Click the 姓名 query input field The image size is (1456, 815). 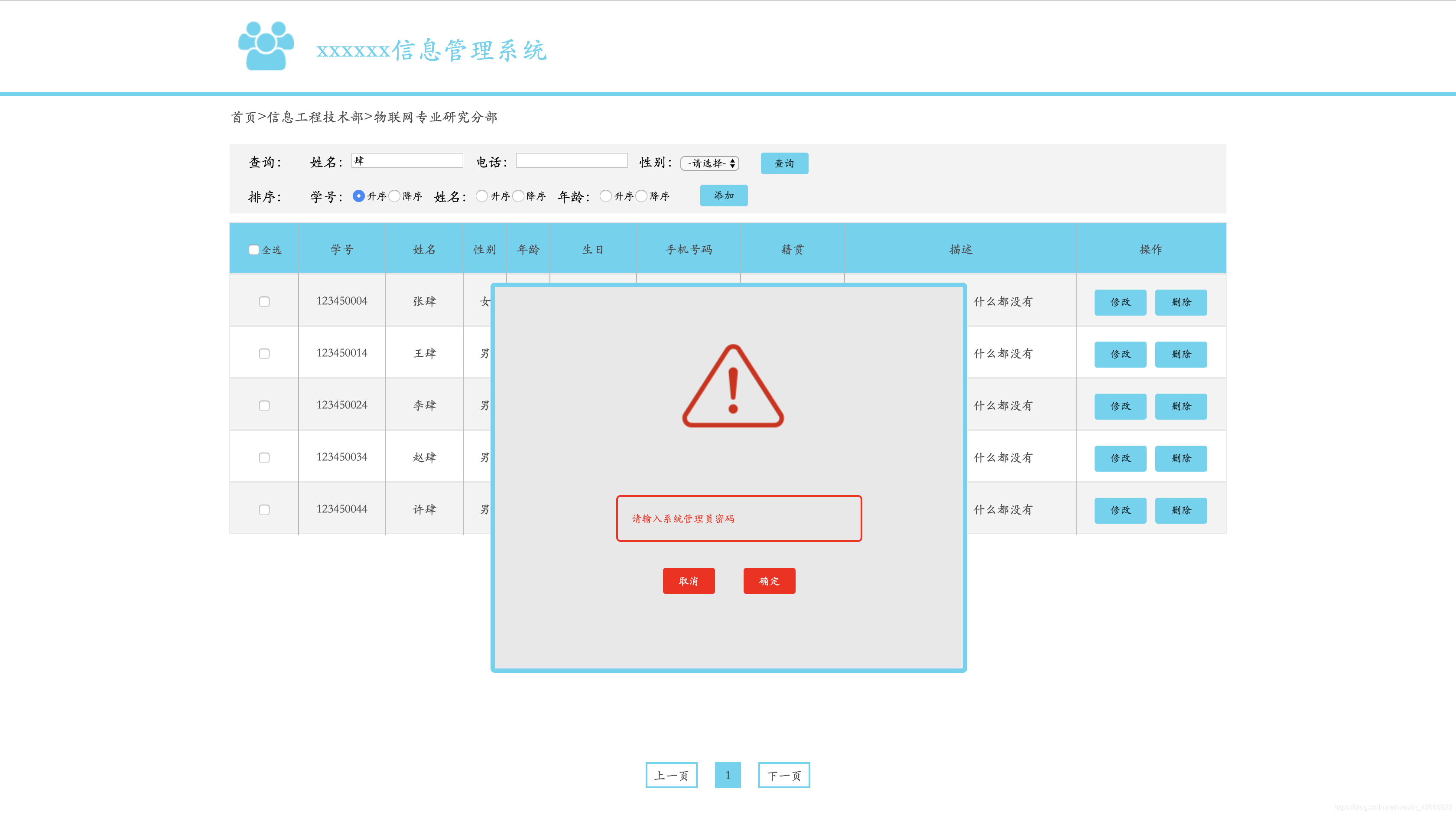(407, 161)
